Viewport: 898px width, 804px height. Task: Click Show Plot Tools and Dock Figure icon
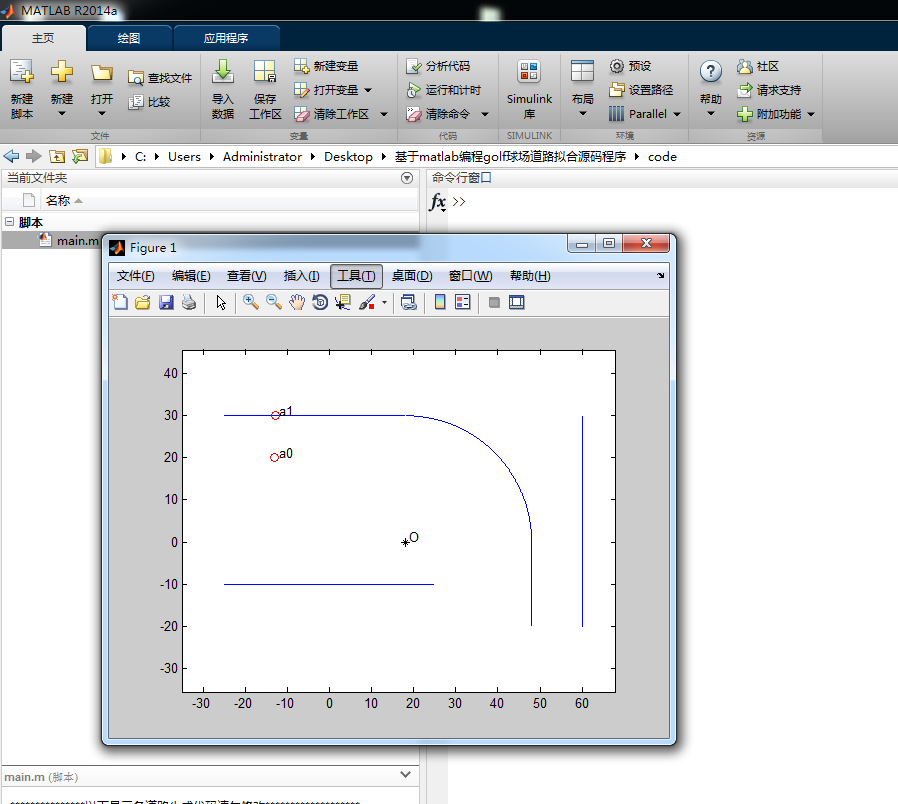point(517,302)
